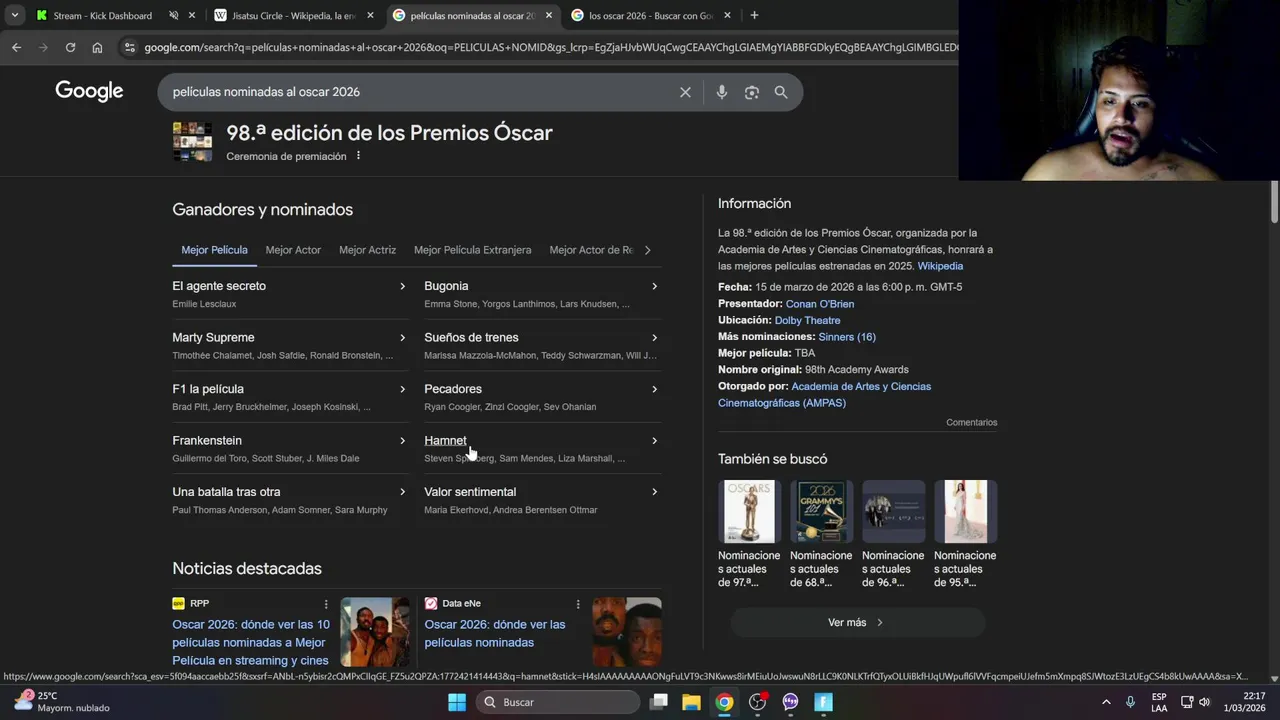Open Sinners (16) nominations link
The width and height of the screenshot is (1280, 720).
pos(847,337)
